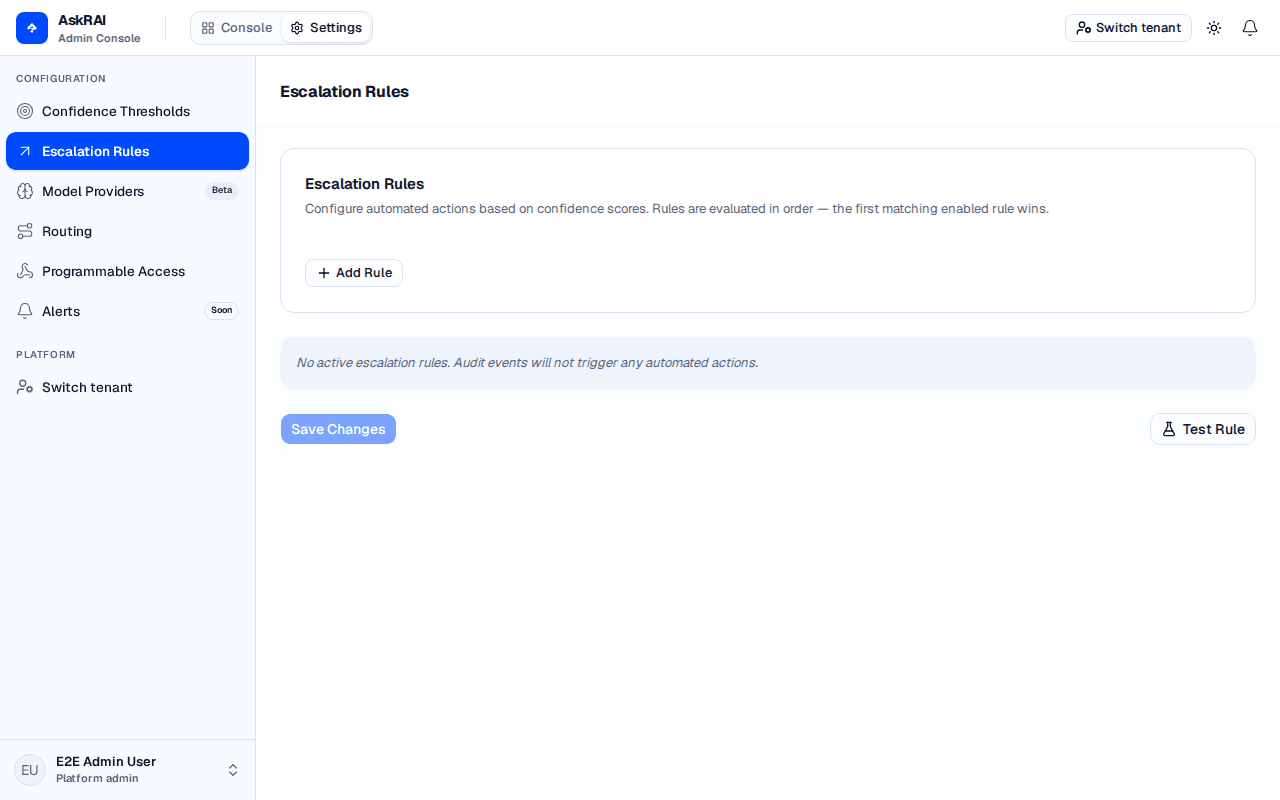Click the E2E Admin User name

pyautogui.click(x=106, y=762)
